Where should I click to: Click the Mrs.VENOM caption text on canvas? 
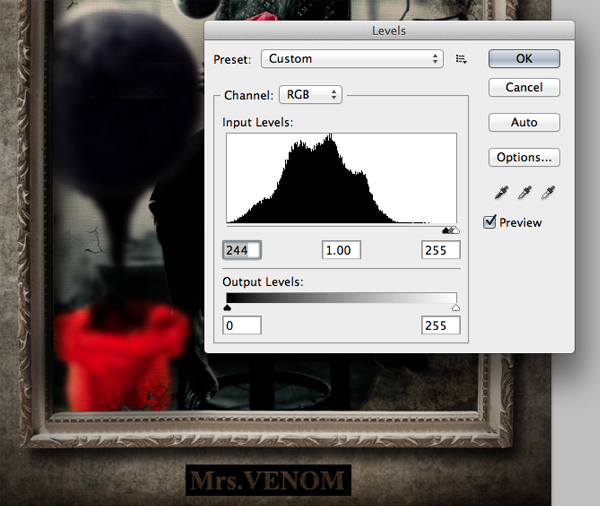tap(268, 480)
